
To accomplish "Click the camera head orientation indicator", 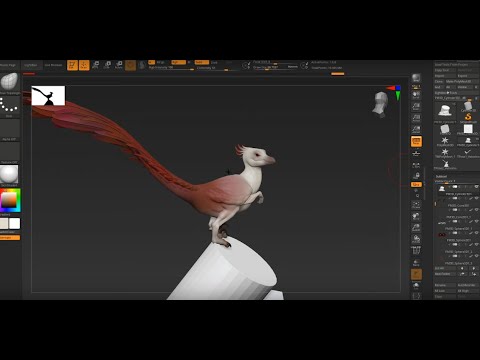I will pos(380,105).
